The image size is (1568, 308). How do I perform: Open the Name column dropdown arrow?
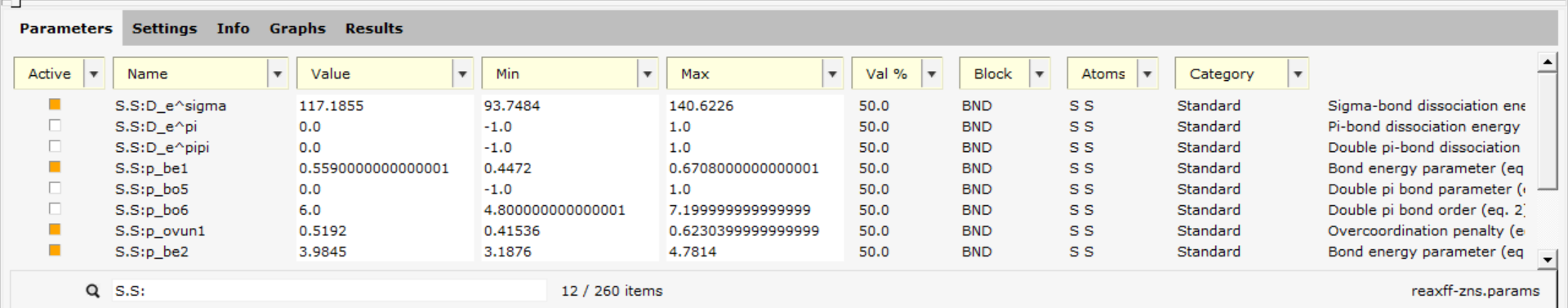click(x=278, y=74)
